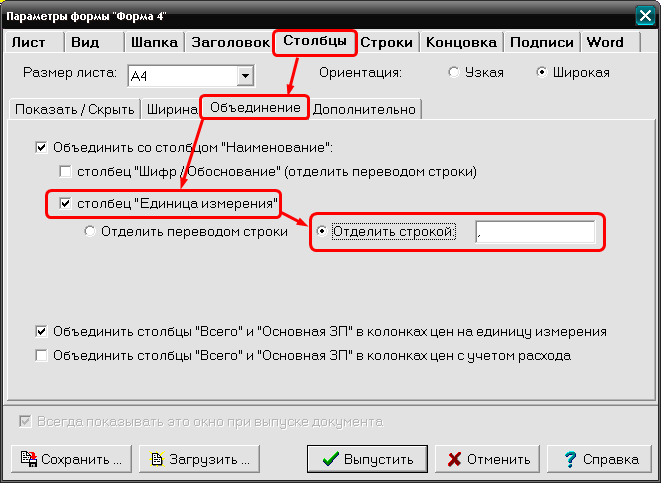
Task: Open Справка help button
Action: (599, 459)
